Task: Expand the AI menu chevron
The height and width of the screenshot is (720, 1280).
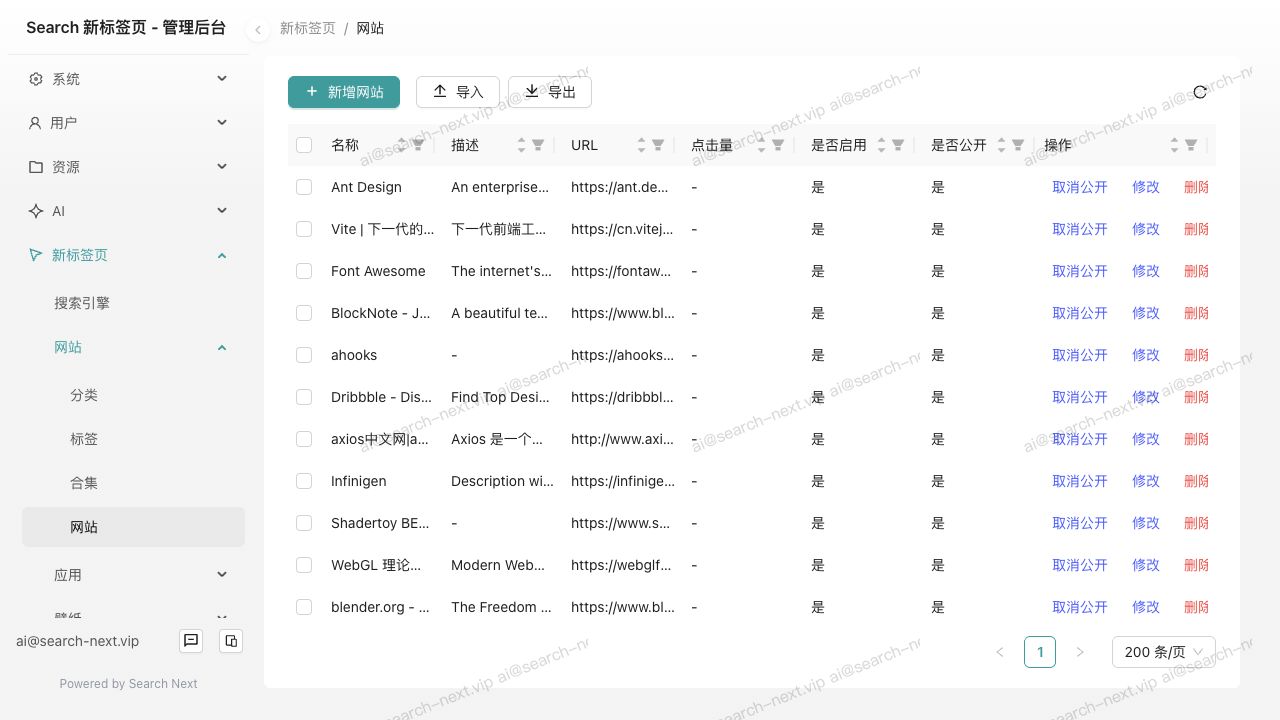Action: tap(222, 210)
